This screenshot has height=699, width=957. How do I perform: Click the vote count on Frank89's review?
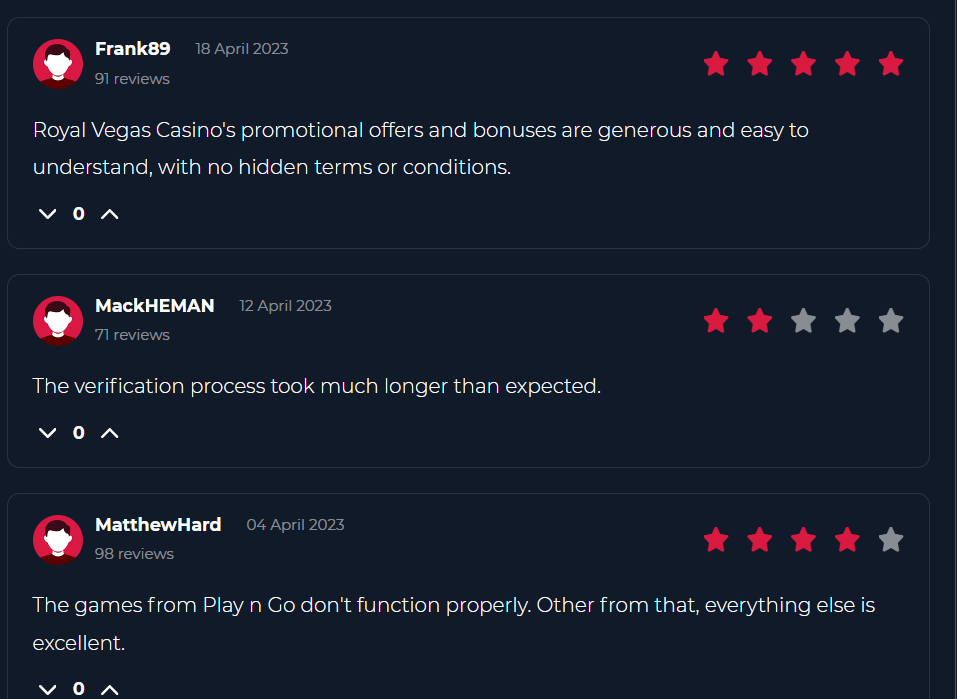coord(78,213)
